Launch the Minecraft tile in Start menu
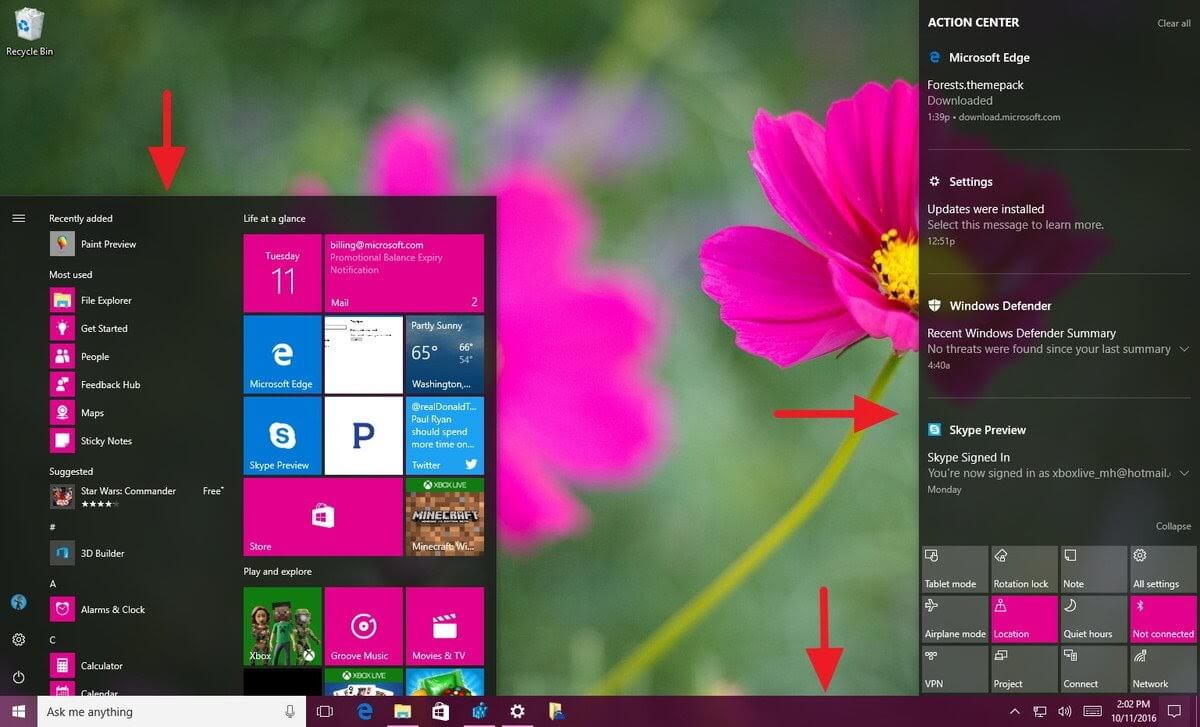This screenshot has width=1200, height=727. [x=443, y=517]
